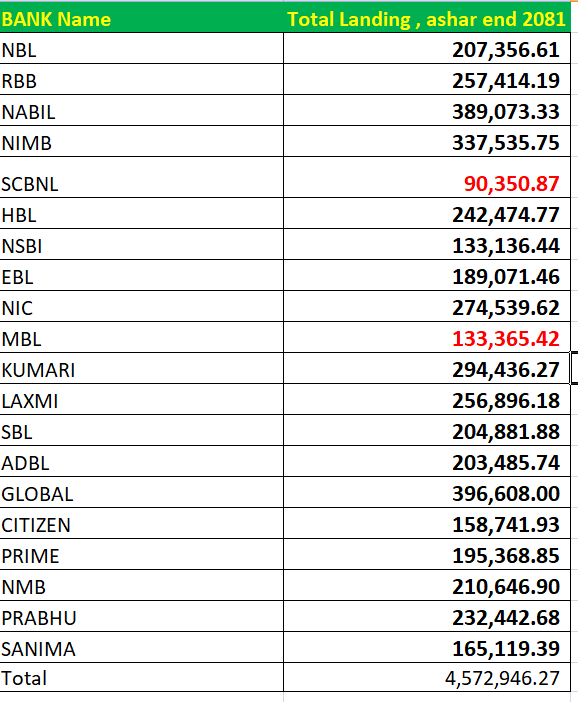Screen dimensions: 578x702
Task: Select the red MBL value 133,365.42
Action: (427, 337)
